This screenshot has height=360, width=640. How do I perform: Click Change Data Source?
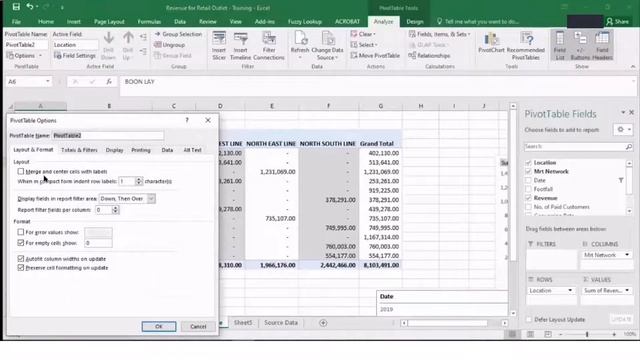tap(327, 46)
